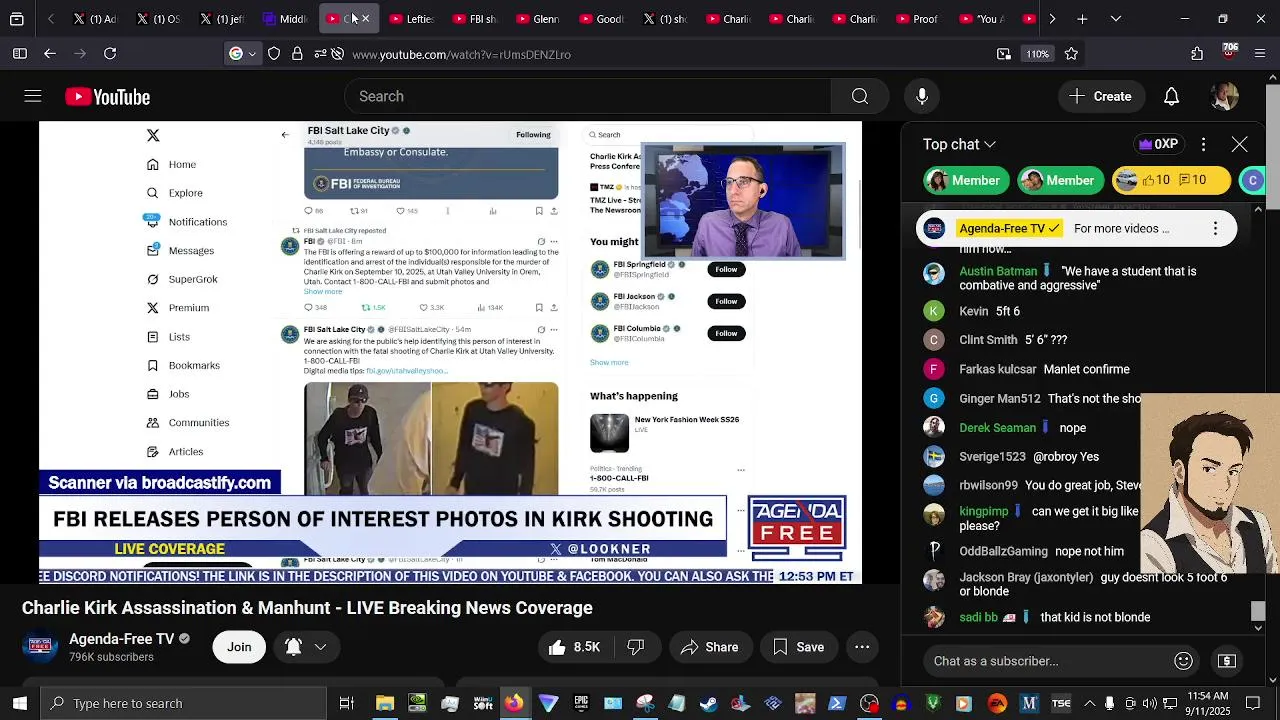Click the Create button

tap(1100, 96)
